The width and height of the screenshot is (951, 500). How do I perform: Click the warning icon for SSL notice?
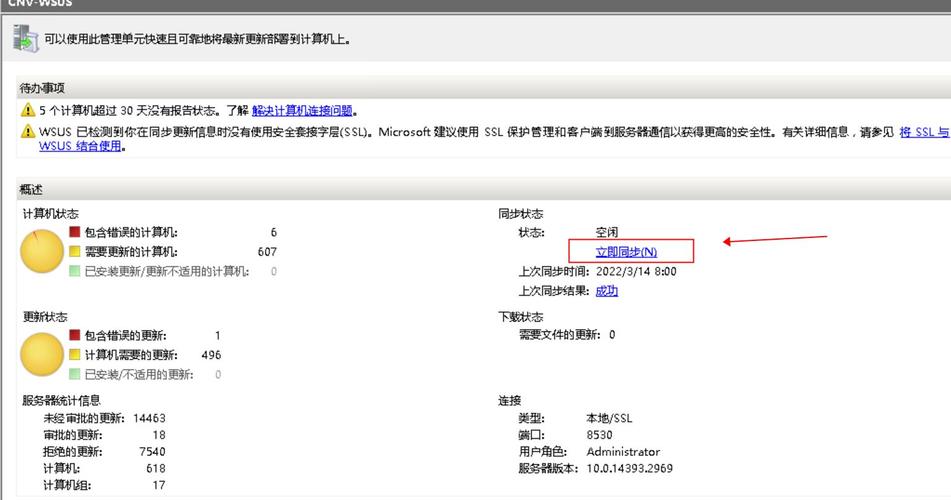[x=28, y=131]
